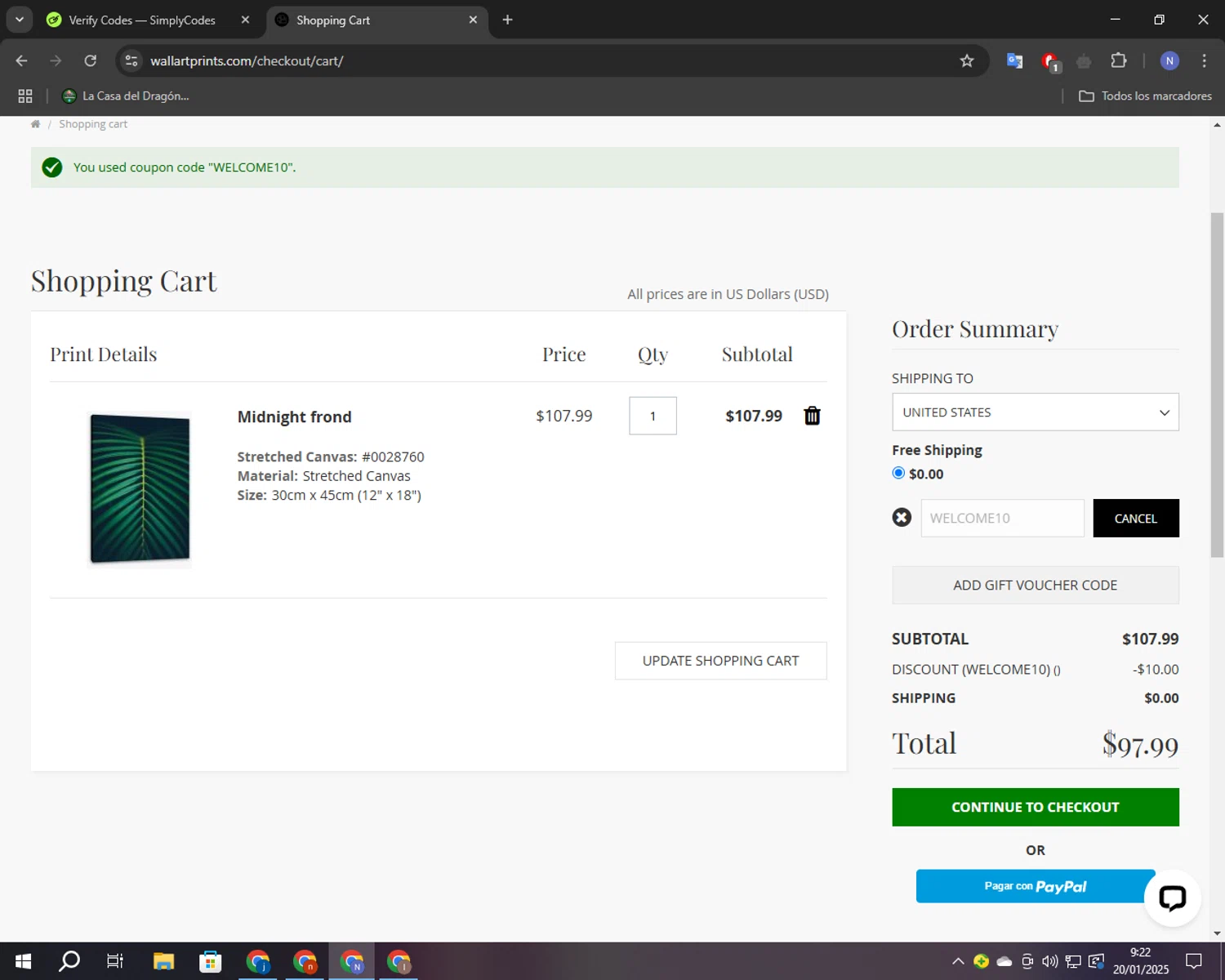Open File Explorer from taskbar
This screenshot has height=980, width=1225.
point(163,961)
